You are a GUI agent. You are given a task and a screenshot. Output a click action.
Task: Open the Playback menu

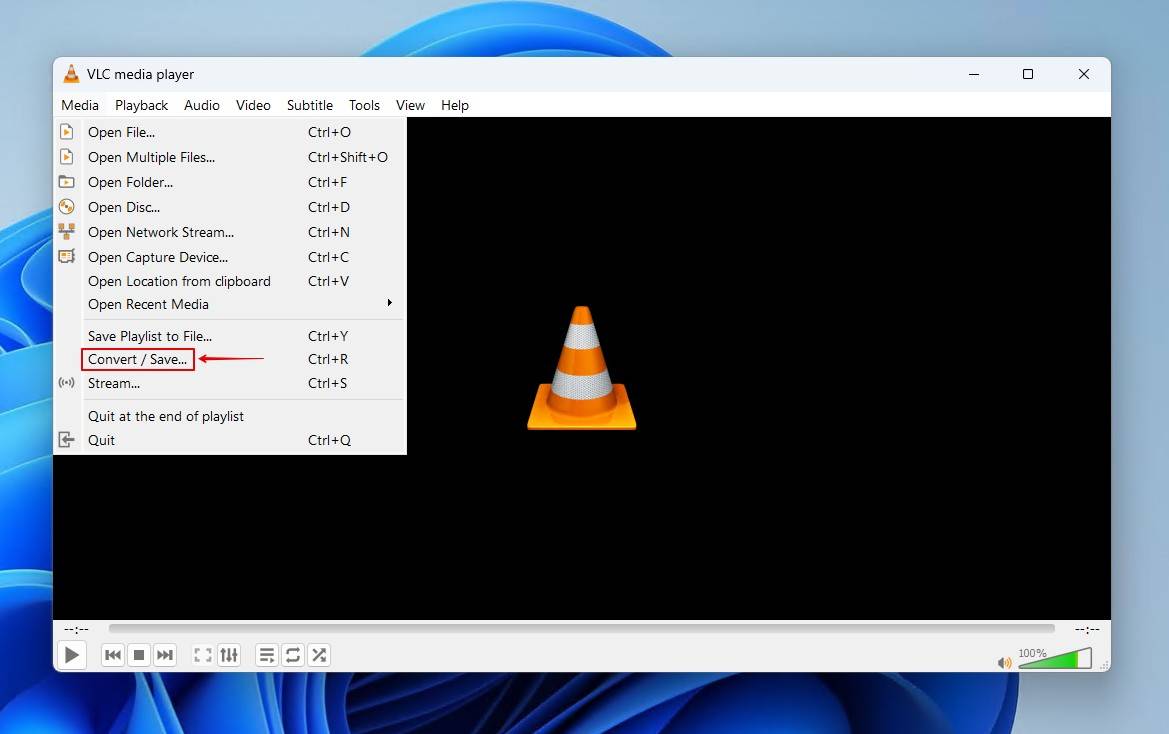tap(141, 105)
